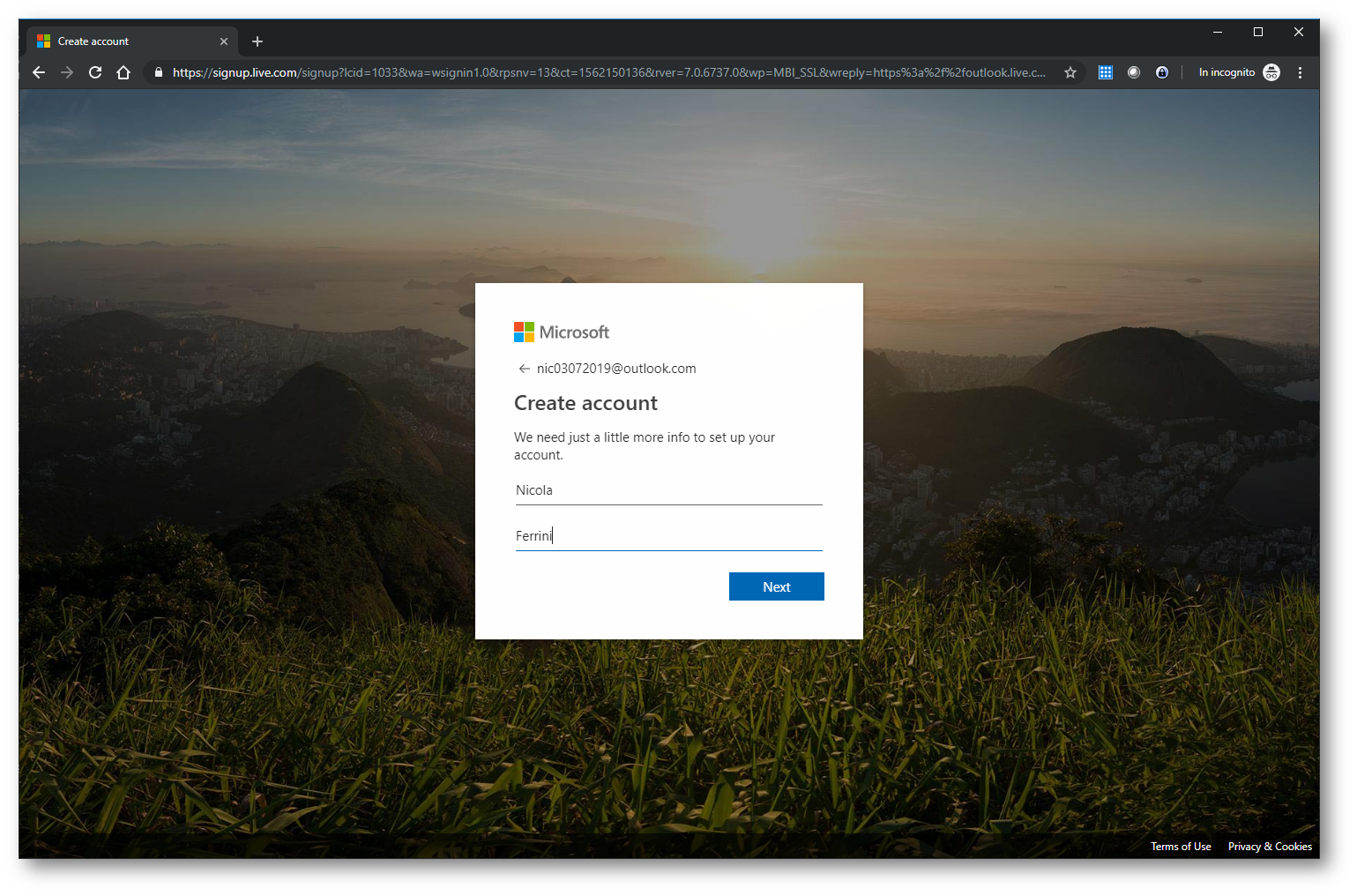Image resolution: width=1357 pixels, height=896 pixels.
Task: Click the URL address bar
Action: (608, 72)
